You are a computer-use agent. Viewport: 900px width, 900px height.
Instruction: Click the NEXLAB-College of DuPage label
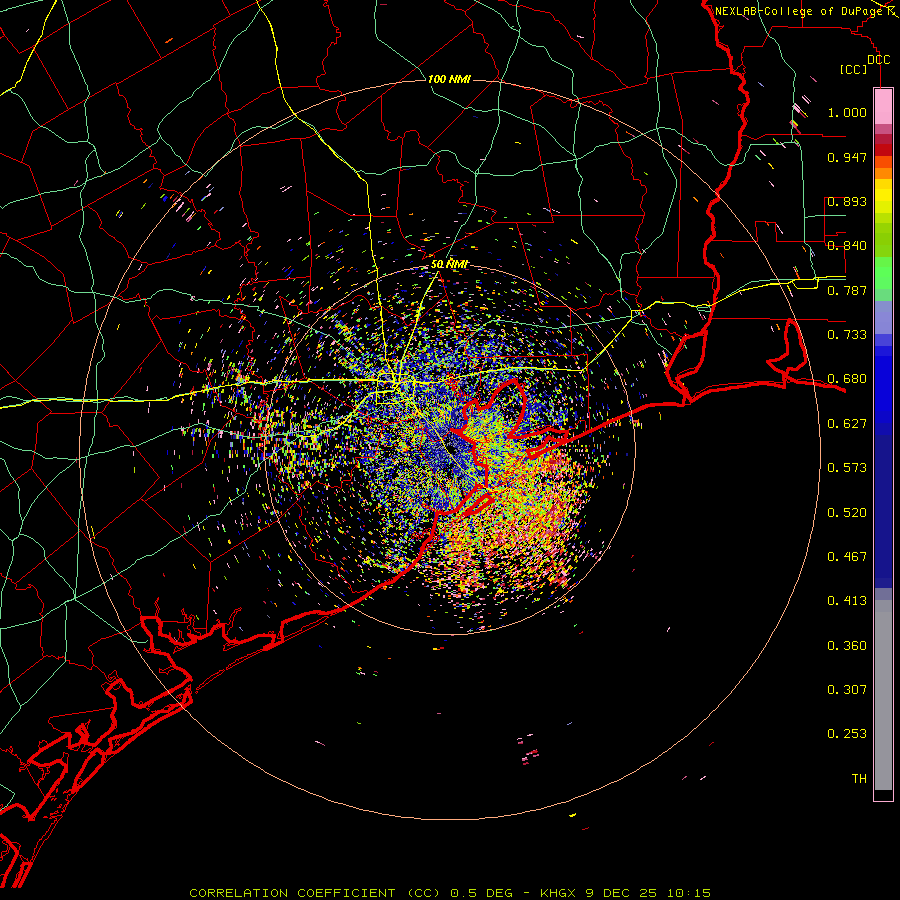click(799, 11)
